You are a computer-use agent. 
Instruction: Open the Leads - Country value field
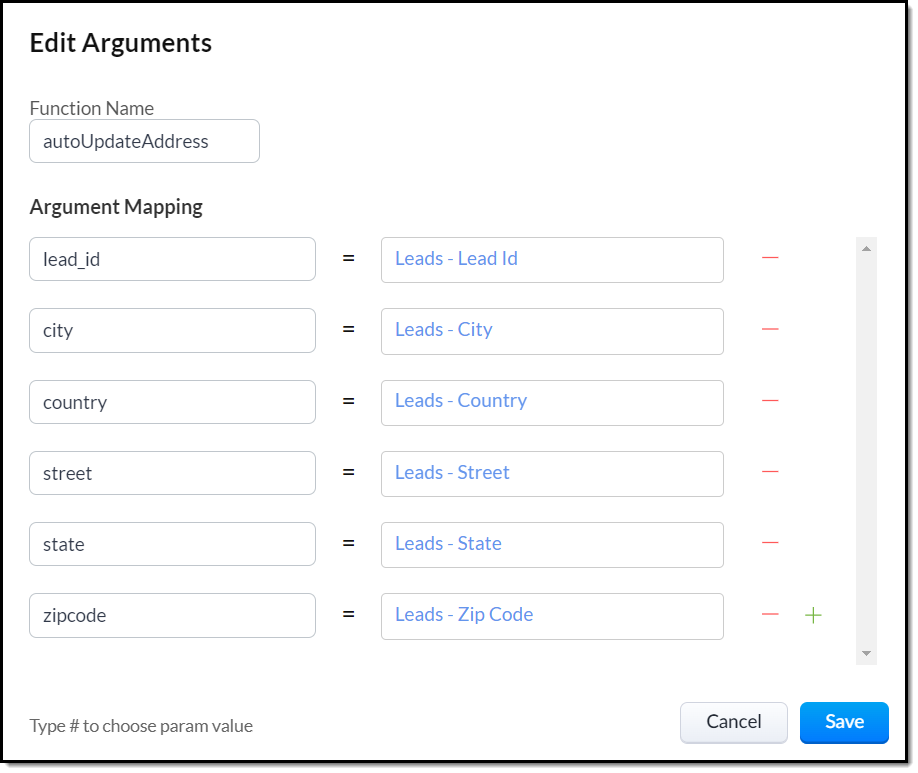(552, 401)
